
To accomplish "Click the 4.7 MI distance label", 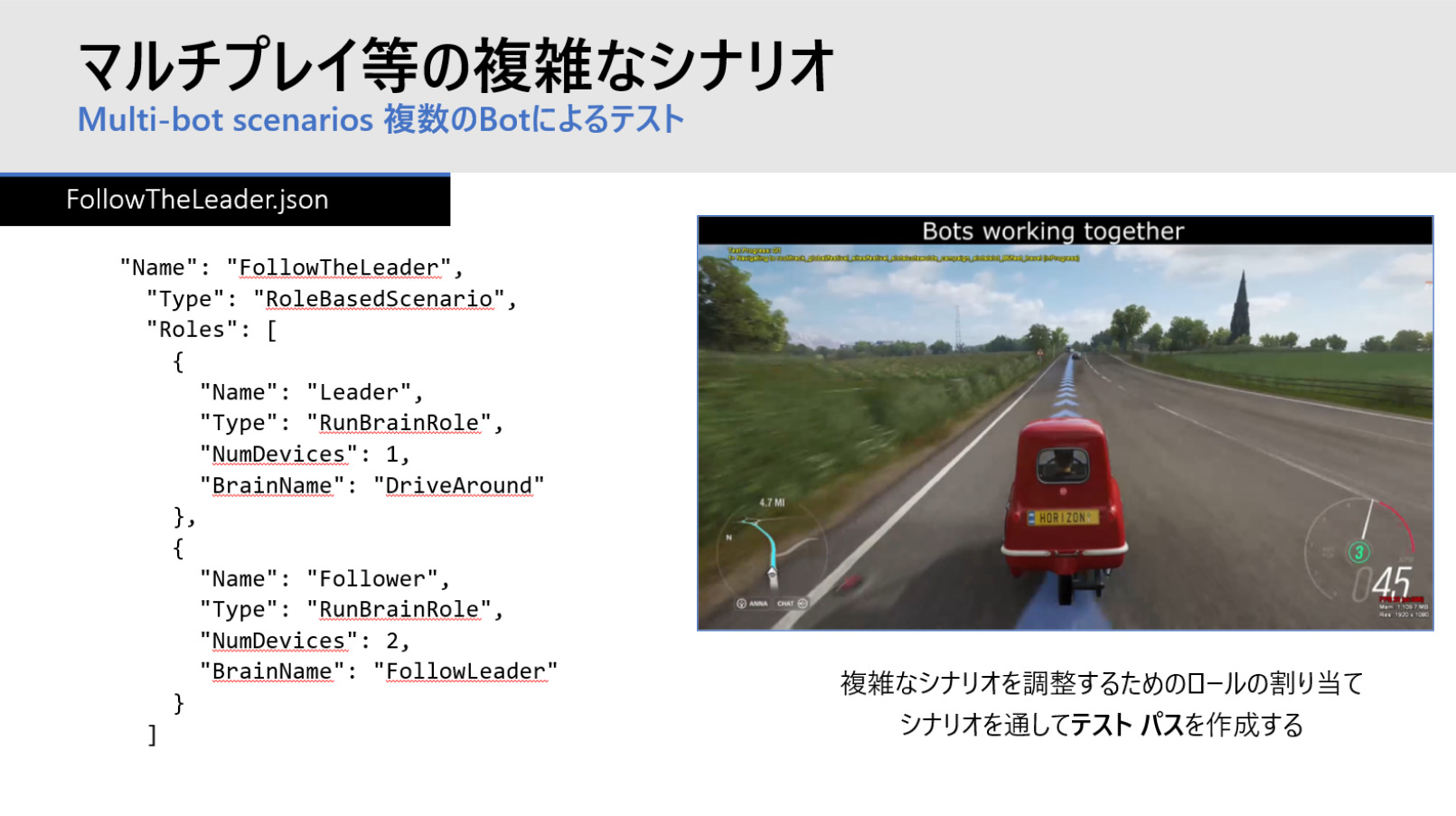I will pos(772,502).
